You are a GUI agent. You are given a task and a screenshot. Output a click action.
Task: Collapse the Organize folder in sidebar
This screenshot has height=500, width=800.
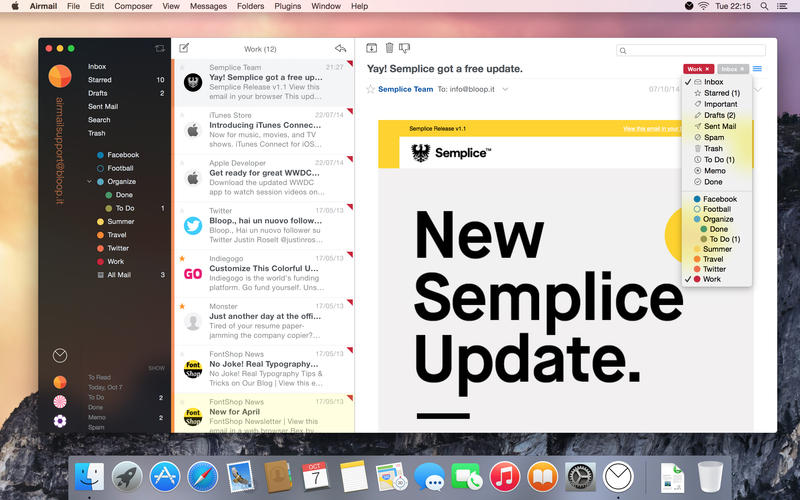[x=90, y=182]
